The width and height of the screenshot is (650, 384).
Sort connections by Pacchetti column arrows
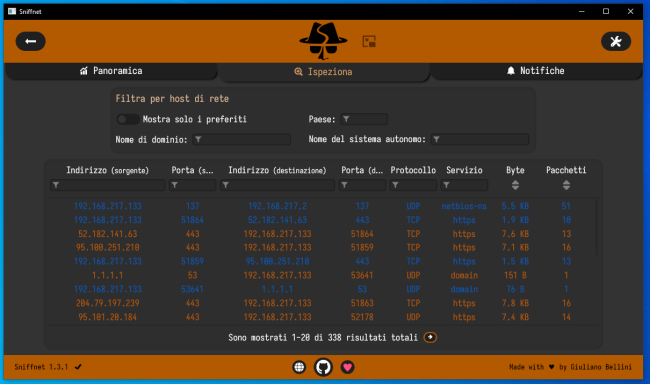pyautogui.click(x=566, y=185)
